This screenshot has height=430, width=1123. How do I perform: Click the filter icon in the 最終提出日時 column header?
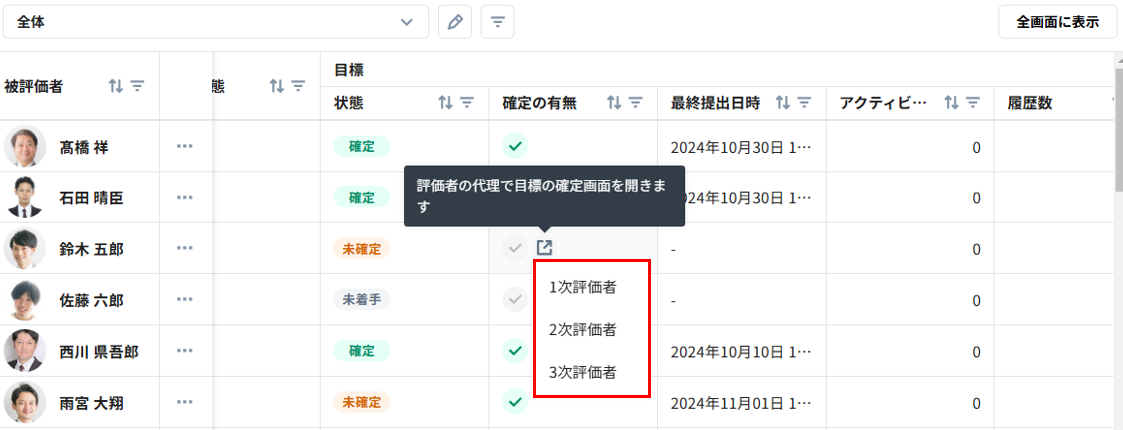click(804, 103)
